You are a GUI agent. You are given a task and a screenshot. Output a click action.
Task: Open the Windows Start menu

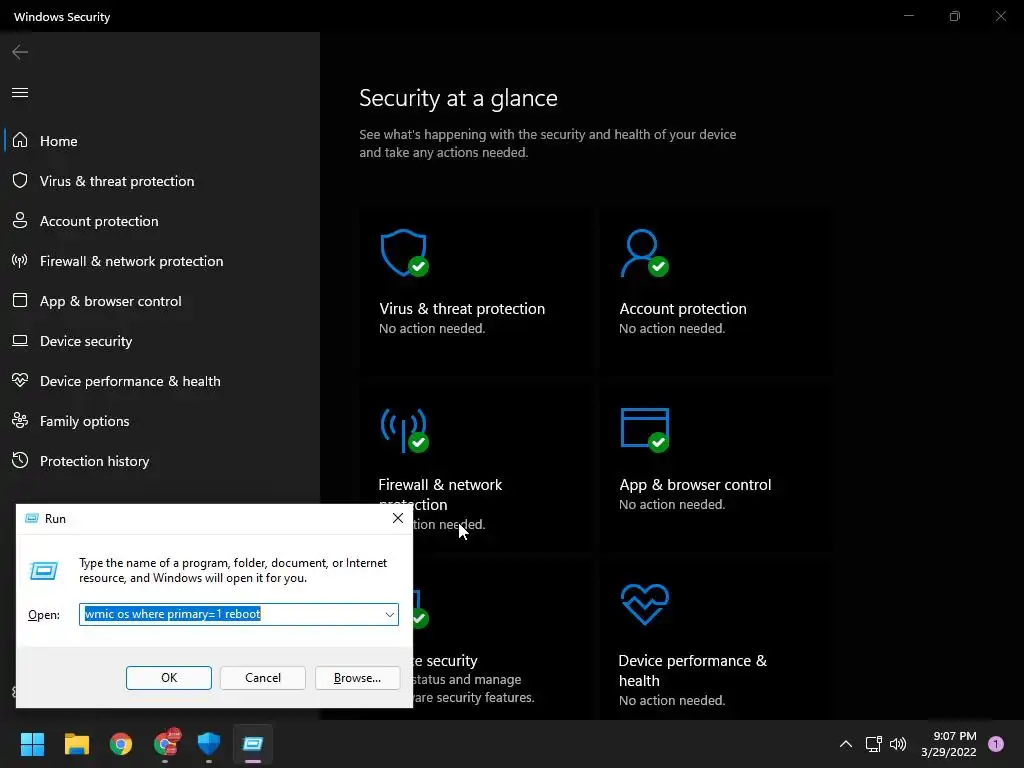(32, 744)
